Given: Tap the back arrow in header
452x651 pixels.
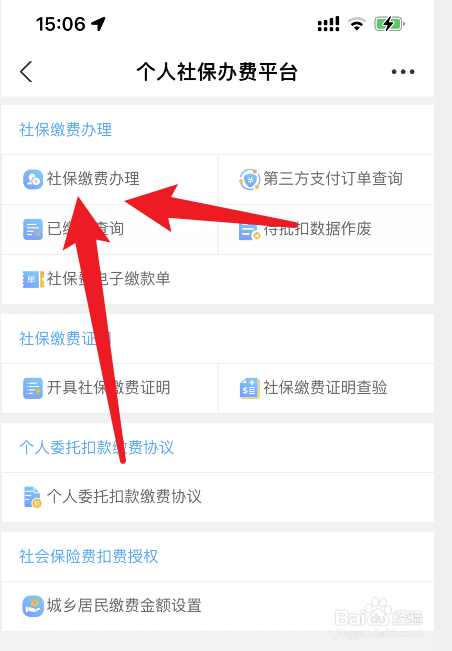Looking at the screenshot, I should [x=26, y=72].
